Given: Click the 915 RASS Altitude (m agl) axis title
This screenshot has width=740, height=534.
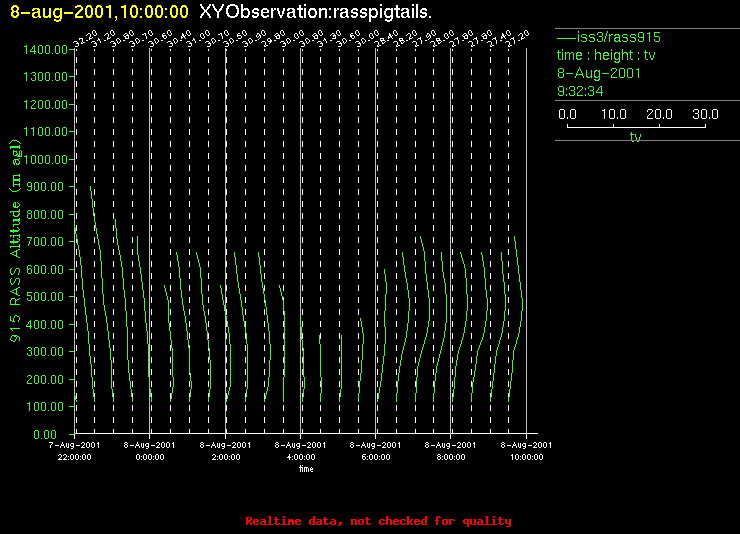Looking at the screenshot, I should [x=16, y=241].
